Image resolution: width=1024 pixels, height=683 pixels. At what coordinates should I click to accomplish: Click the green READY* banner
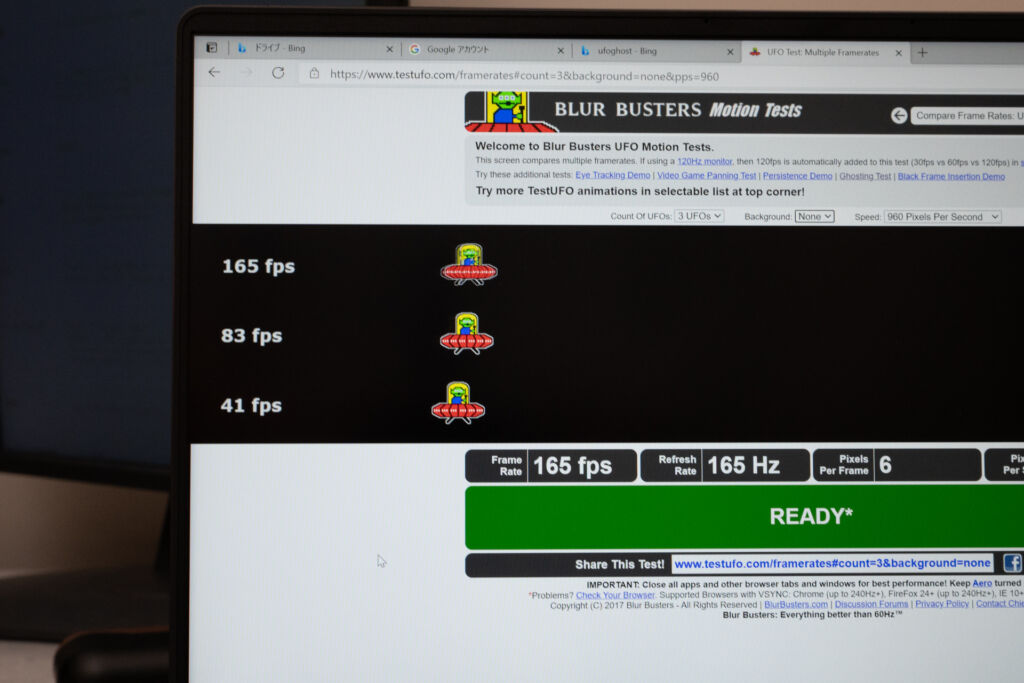tap(744, 516)
